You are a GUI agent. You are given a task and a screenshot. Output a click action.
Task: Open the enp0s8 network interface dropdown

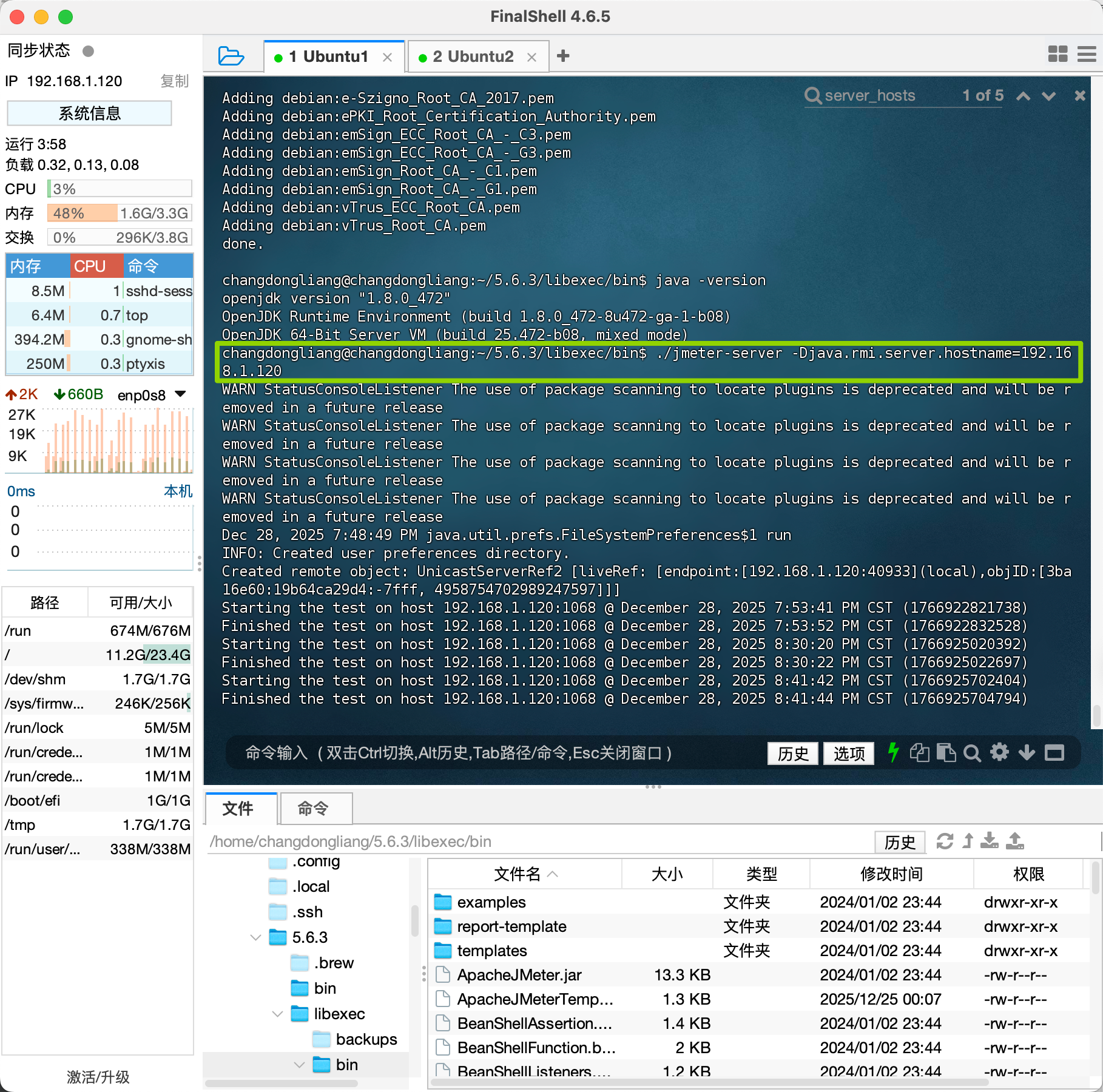180,394
